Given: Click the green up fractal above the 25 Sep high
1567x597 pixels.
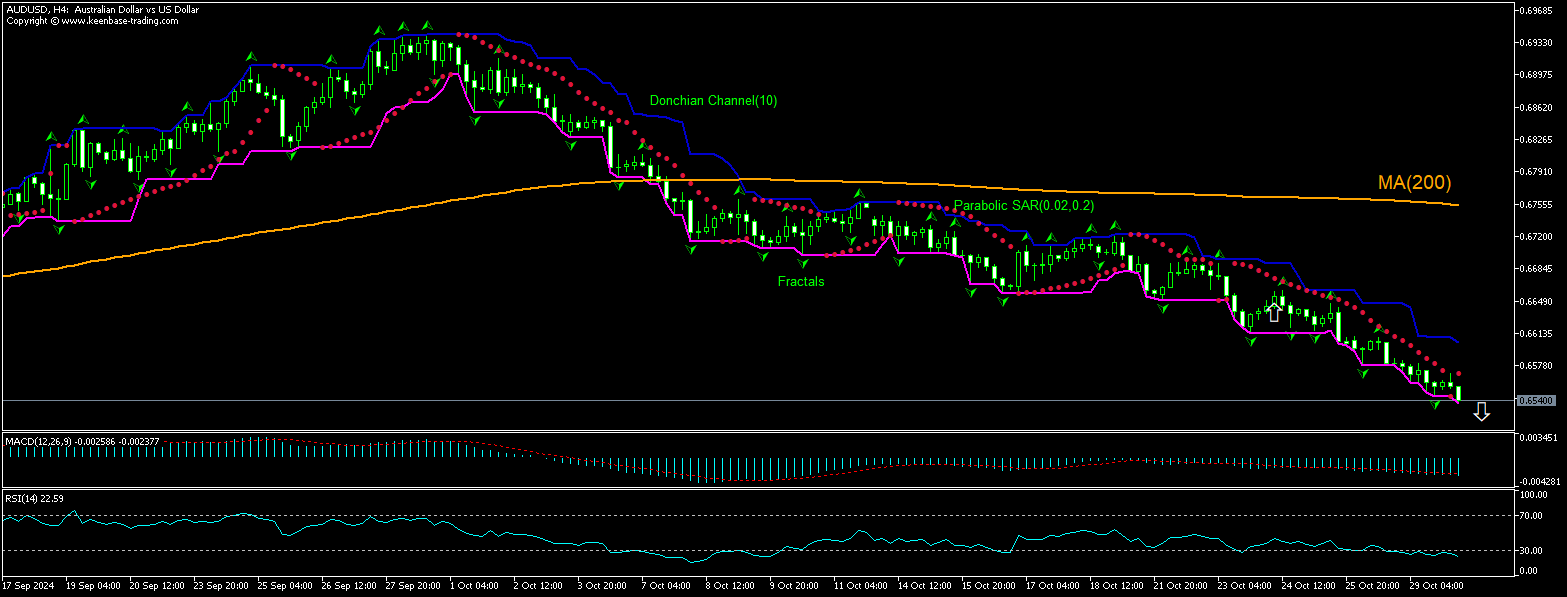Looking at the screenshot, I should [251, 57].
